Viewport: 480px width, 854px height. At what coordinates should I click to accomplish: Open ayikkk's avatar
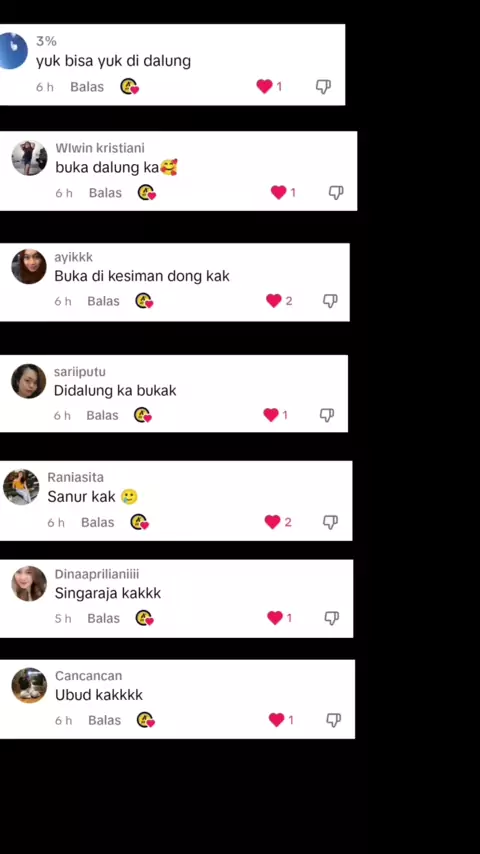pos(29,266)
